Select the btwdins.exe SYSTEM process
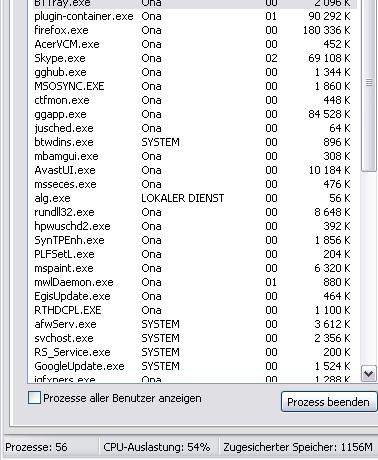The width and height of the screenshot is (378, 460). tap(192, 142)
